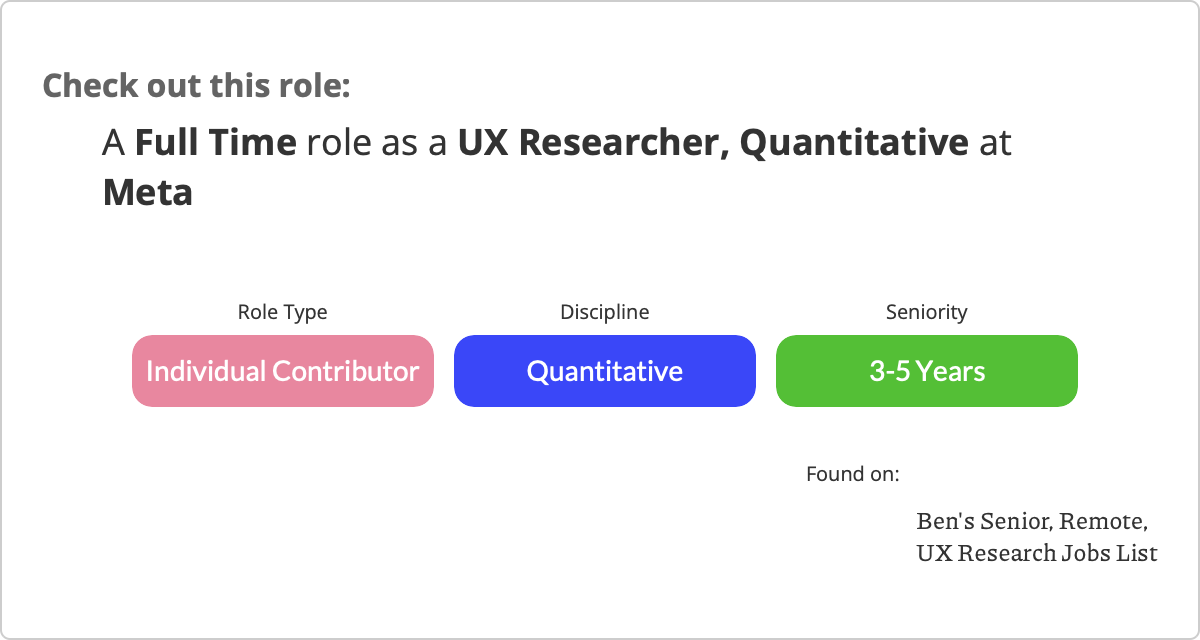Click the leading 'A' of the headline
Screen dimensions: 1200x640
[114, 144]
